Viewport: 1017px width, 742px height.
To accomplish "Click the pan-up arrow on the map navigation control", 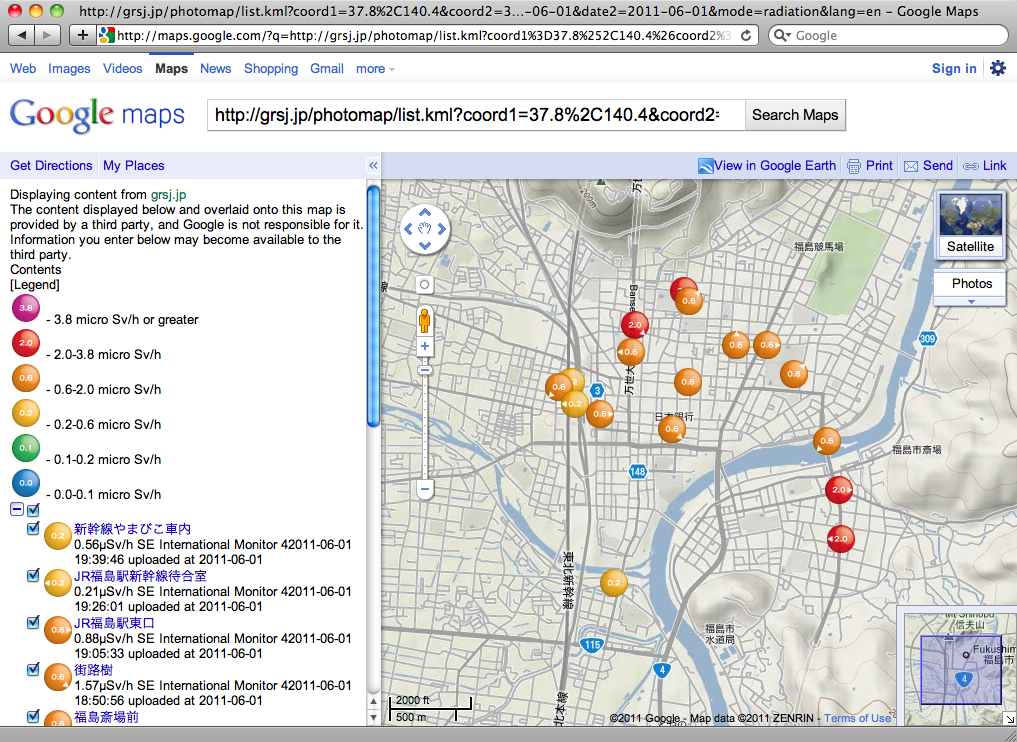I will click(424, 213).
